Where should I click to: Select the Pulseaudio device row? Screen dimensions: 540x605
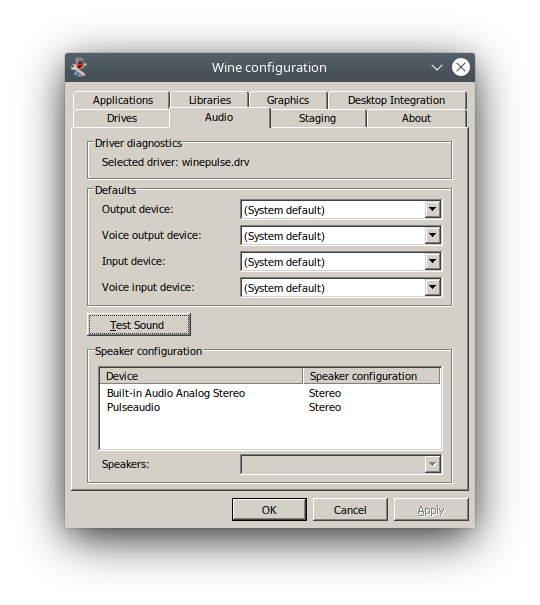click(x=270, y=407)
